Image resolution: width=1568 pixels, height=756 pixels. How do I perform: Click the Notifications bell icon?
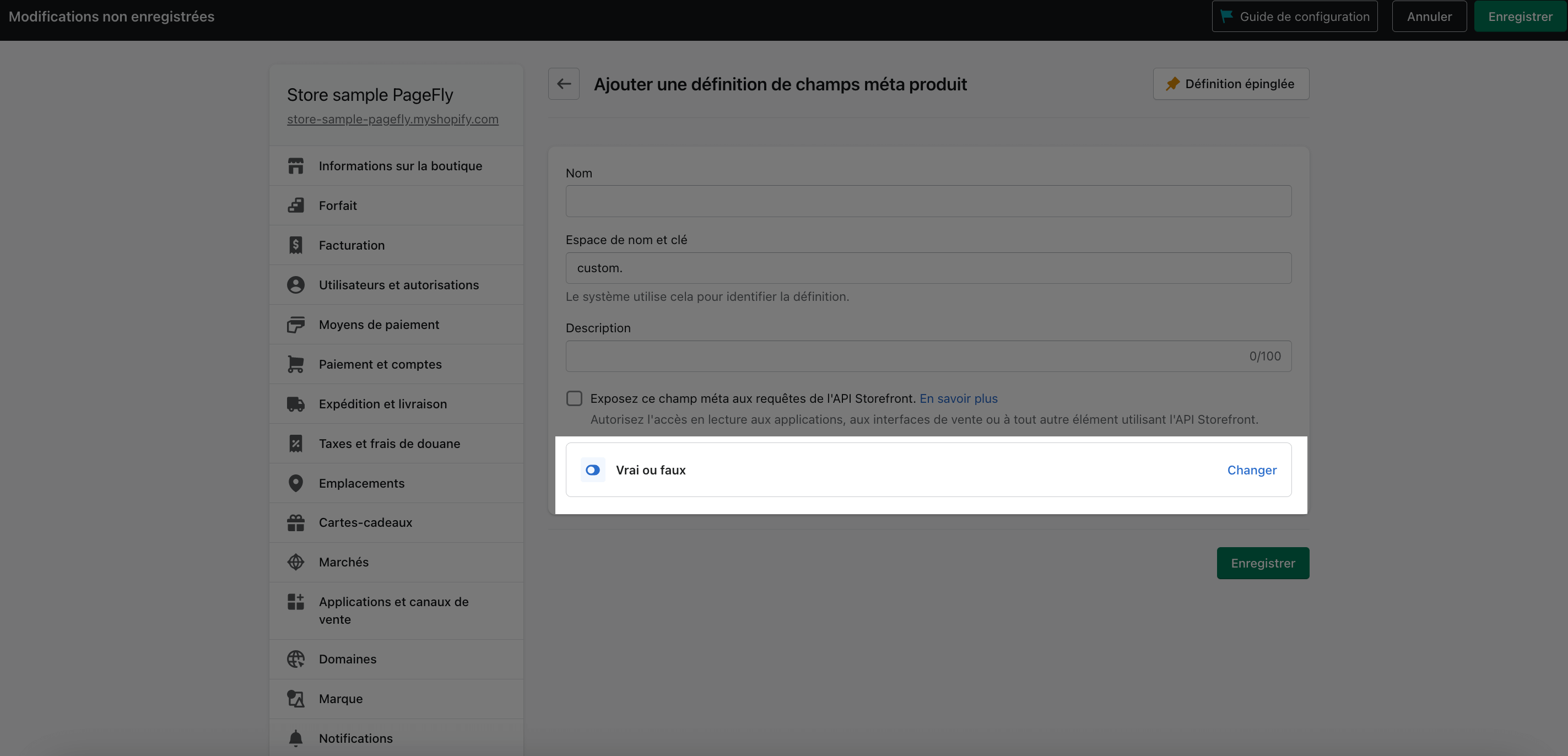pos(296,738)
